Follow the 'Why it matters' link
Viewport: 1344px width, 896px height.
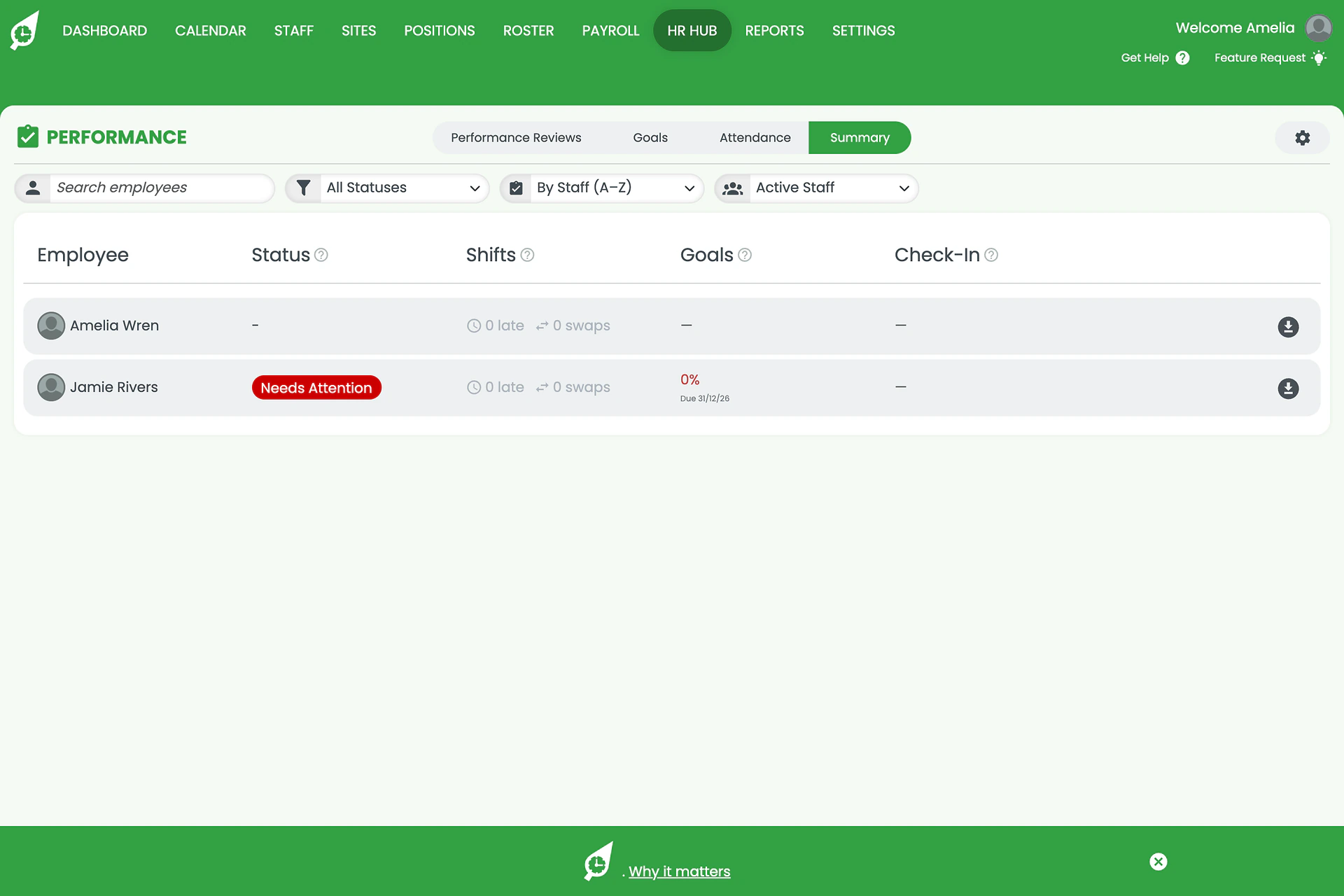679,871
